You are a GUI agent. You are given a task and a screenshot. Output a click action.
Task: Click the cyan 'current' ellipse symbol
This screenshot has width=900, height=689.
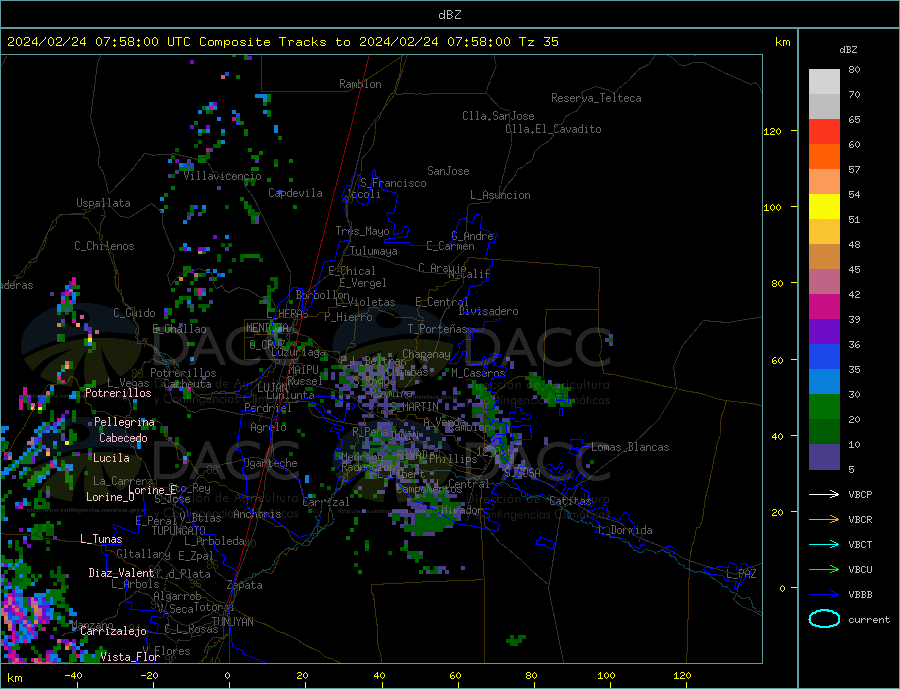(824, 619)
